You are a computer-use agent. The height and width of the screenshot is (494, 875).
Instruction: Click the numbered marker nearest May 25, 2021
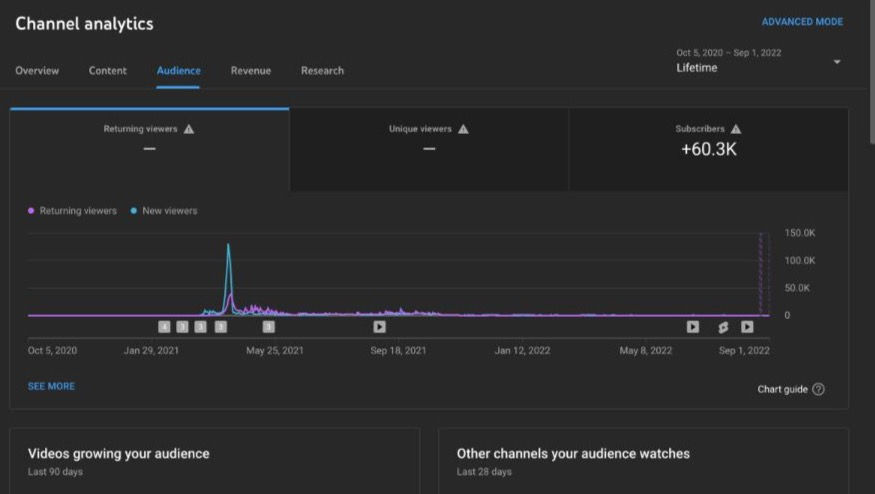click(x=268, y=327)
